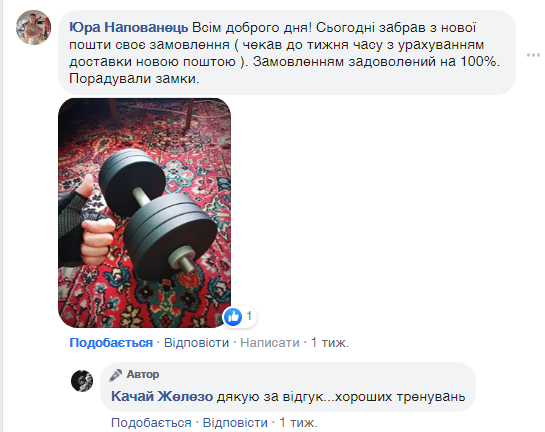Open the dumbbell photo attachment
545x432 pixels.
click(144, 213)
